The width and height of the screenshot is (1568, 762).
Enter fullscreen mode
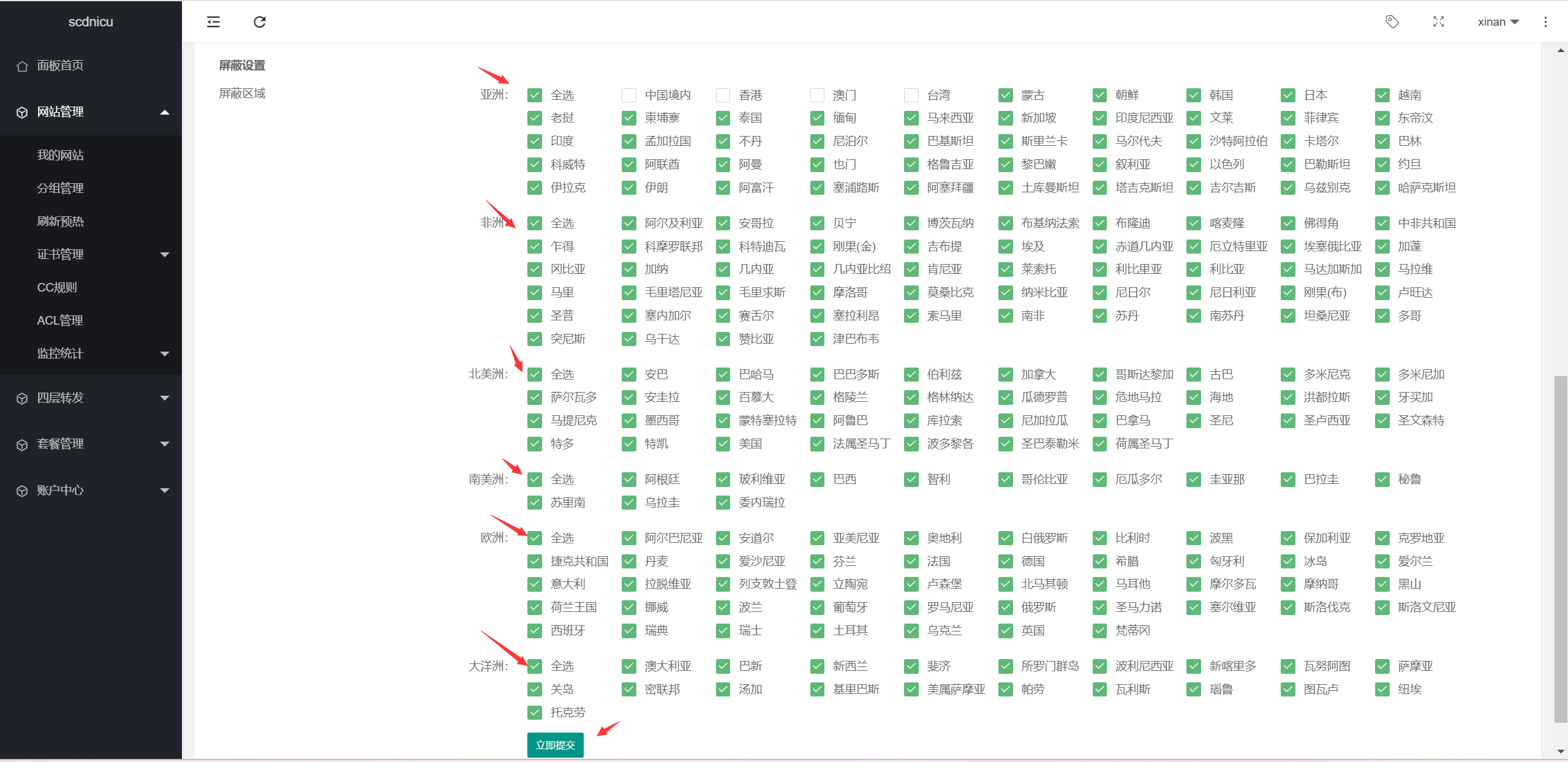[x=1439, y=21]
